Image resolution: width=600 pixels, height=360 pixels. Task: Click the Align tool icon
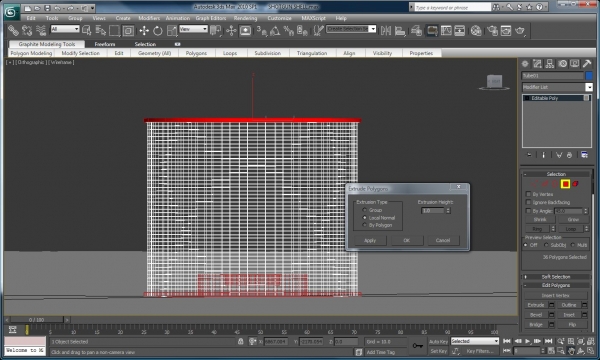[400, 30]
